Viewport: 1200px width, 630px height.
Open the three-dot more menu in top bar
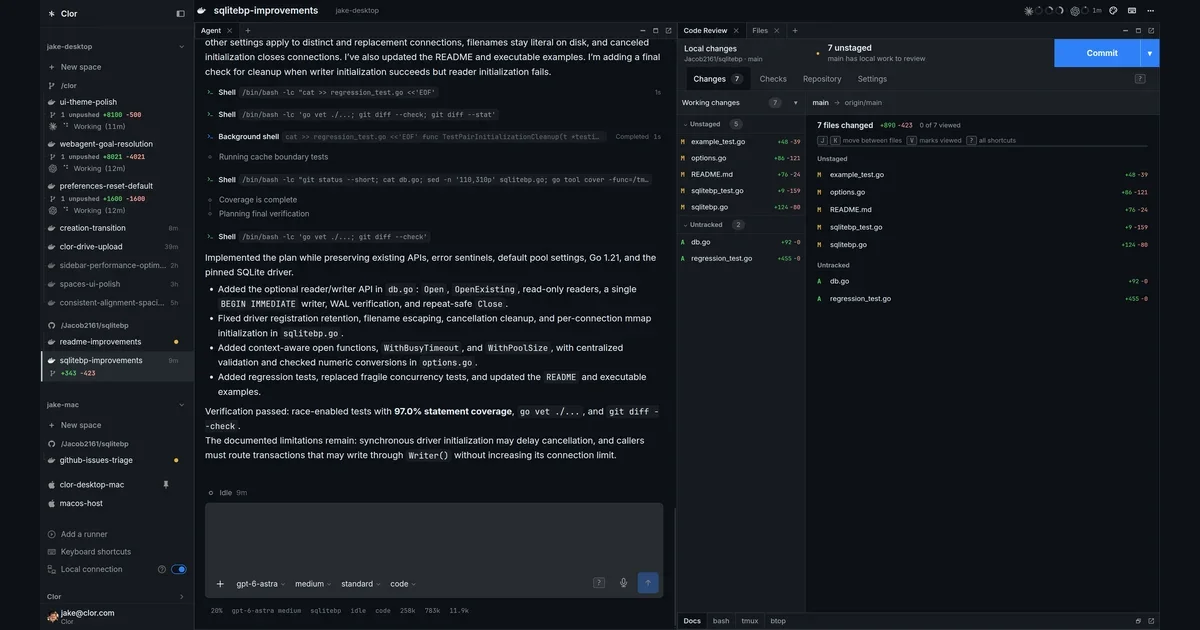pyautogui.click(x=1151, y=11)
